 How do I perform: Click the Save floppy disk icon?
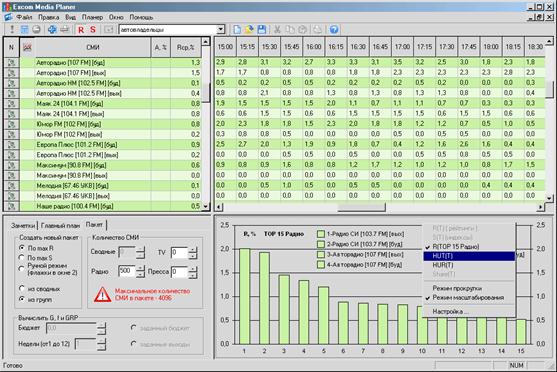262,29
